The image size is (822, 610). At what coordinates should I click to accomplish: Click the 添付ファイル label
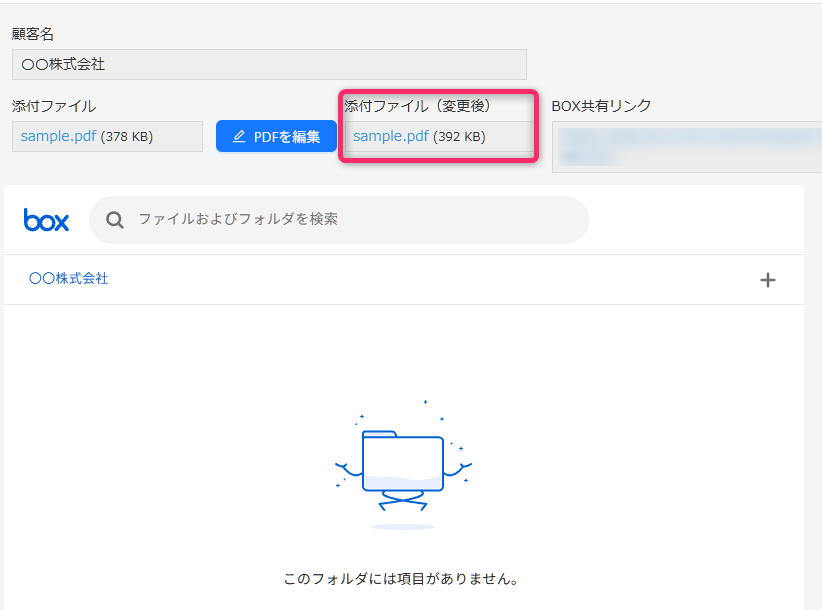[x=54, y=106]
